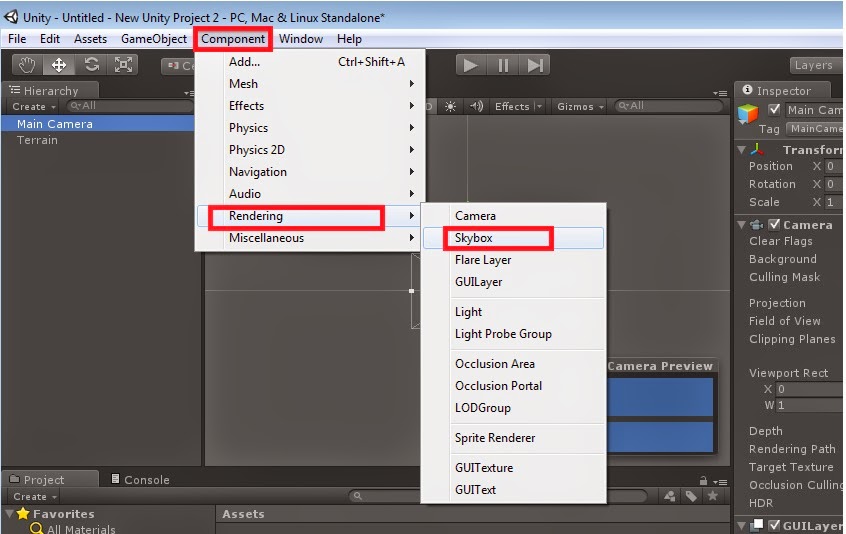The height and width of the screenshot is (534, 846).
Task: Open the Assets menu
Action: (x=90, y=39)
